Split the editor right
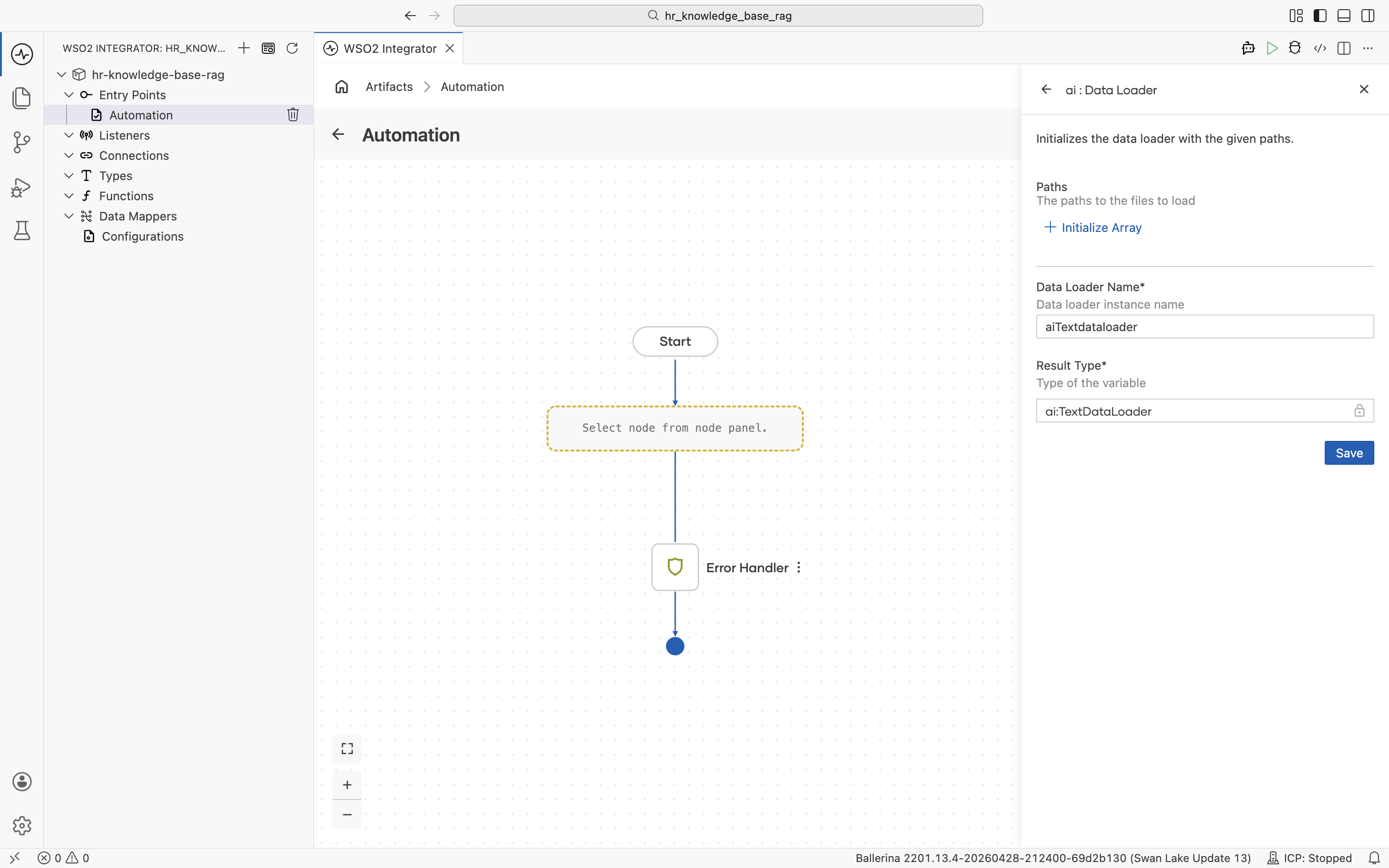The image size is (1389, 868). tap(1344, 48)
